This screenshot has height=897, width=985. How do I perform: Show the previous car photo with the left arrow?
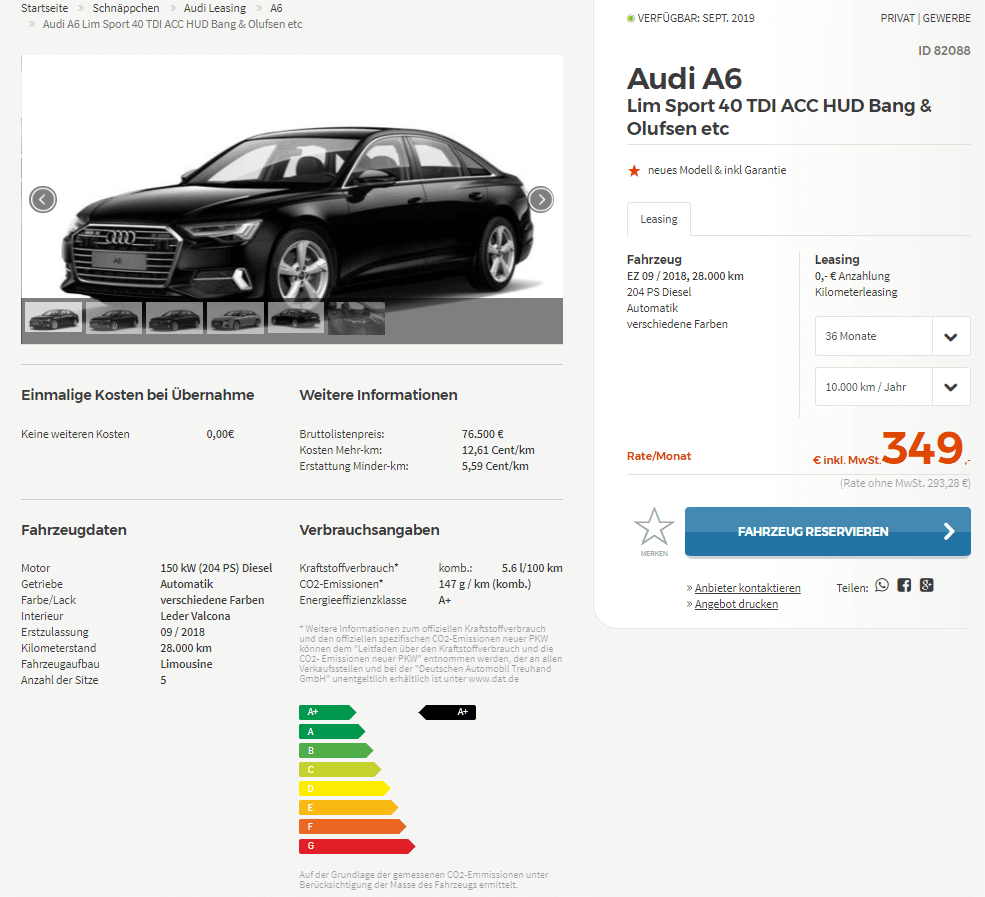tap(43, 200)
